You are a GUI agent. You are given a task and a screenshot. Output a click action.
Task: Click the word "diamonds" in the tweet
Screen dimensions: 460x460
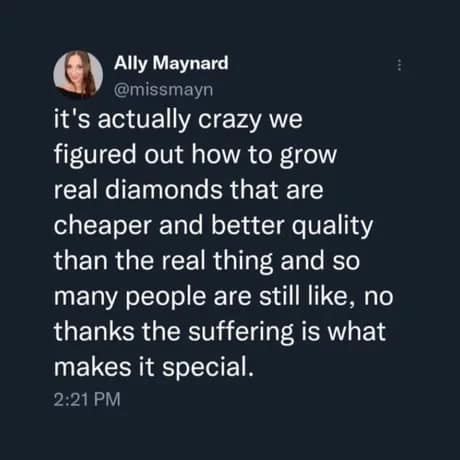point(164,189)
